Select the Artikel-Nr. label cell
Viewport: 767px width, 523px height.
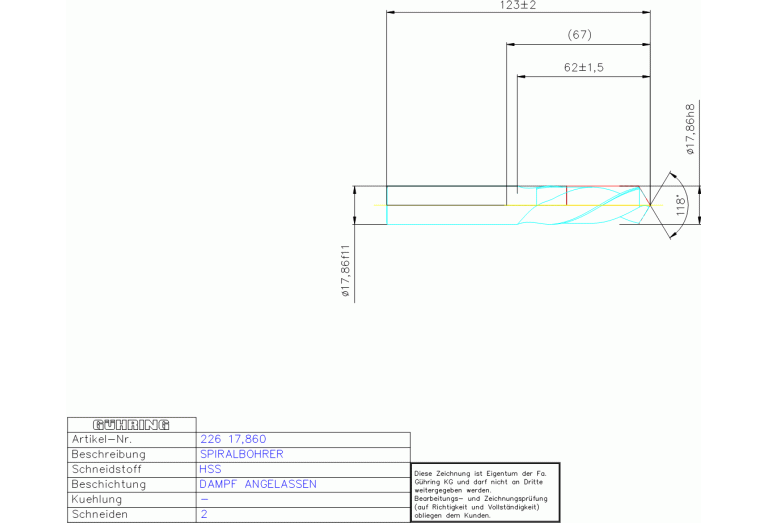102,439
